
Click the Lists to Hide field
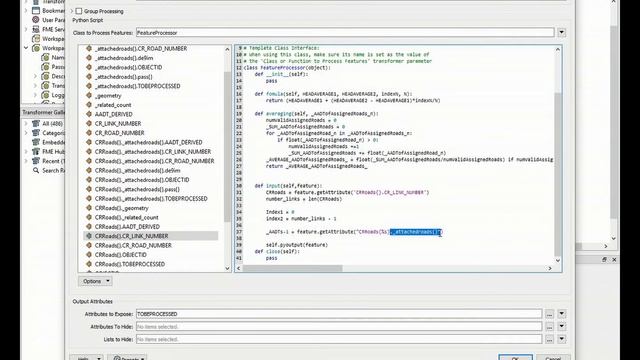pos(339,339)
